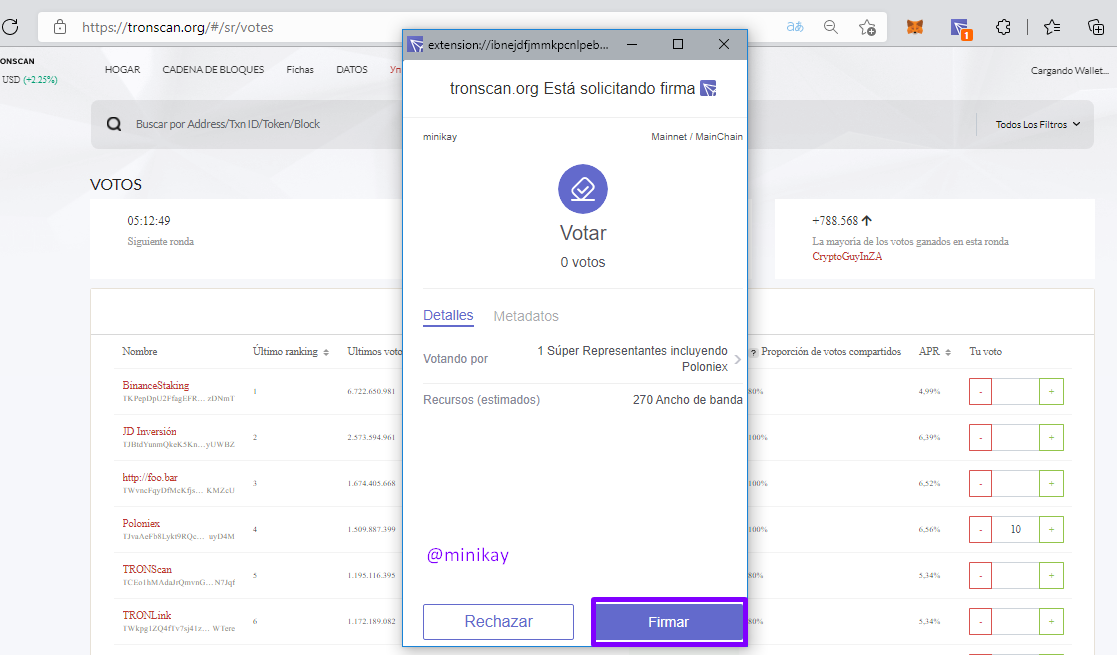Click the search magnifier icon on Tronscan

[x=114, y=124]
